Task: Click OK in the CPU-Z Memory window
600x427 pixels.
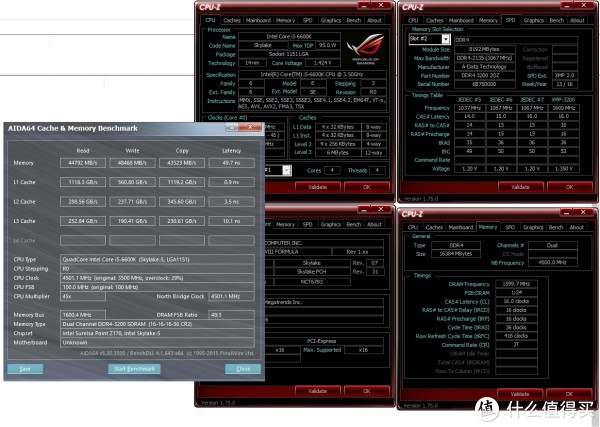Action: point(569,394)
